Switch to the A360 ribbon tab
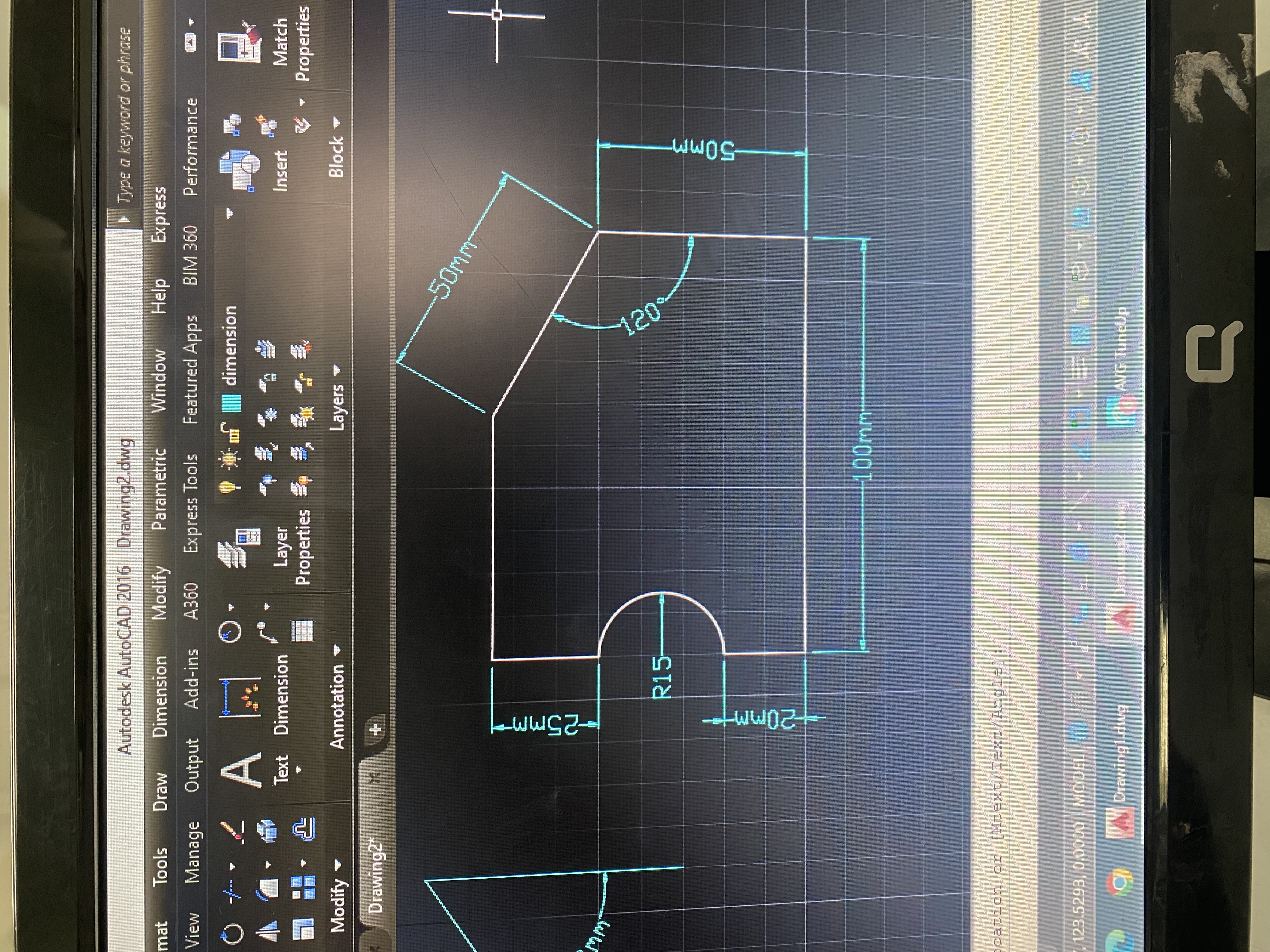The image size is (1270, 952). point(192,601)
